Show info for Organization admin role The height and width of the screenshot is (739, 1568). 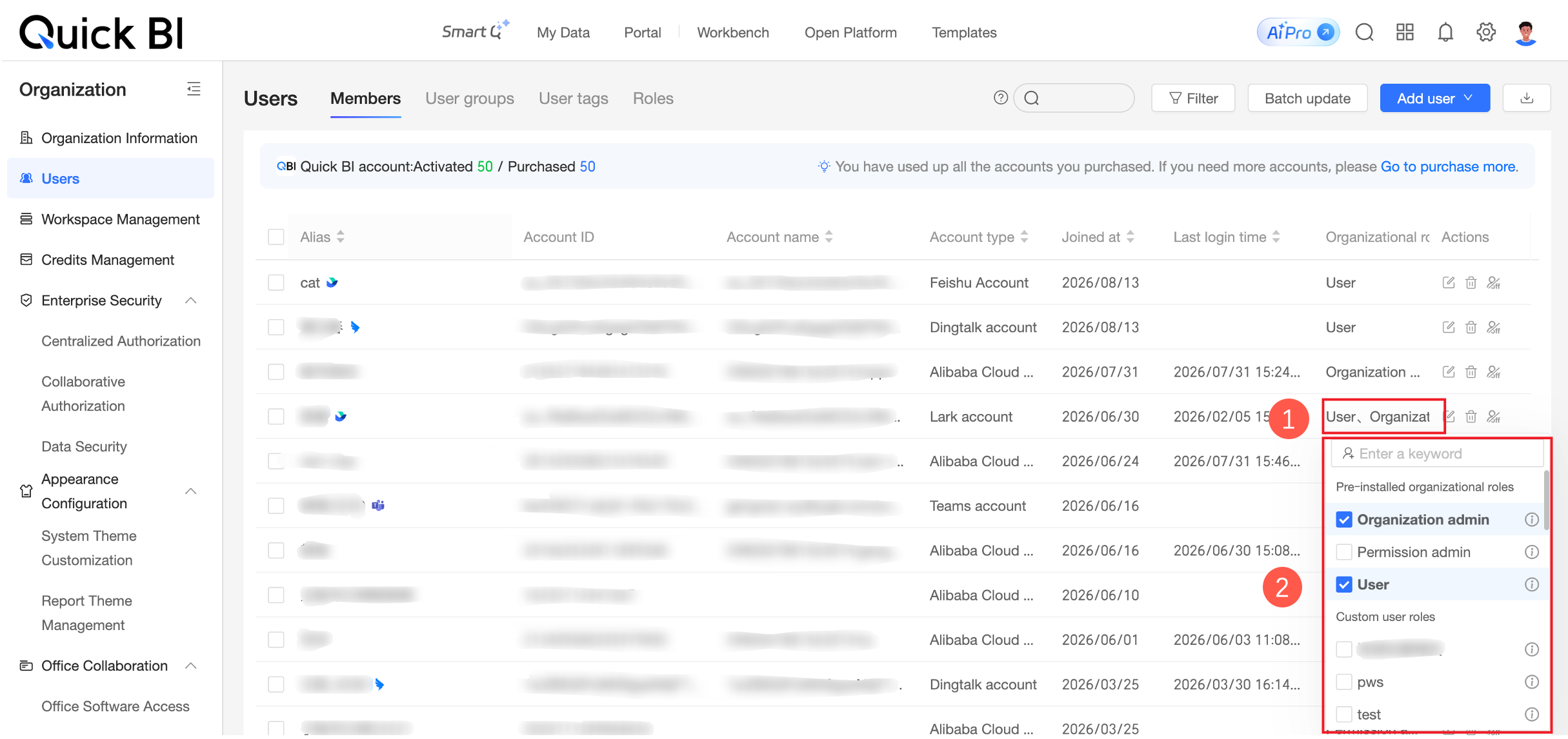pyautogui.click(x=1532, y=520)
